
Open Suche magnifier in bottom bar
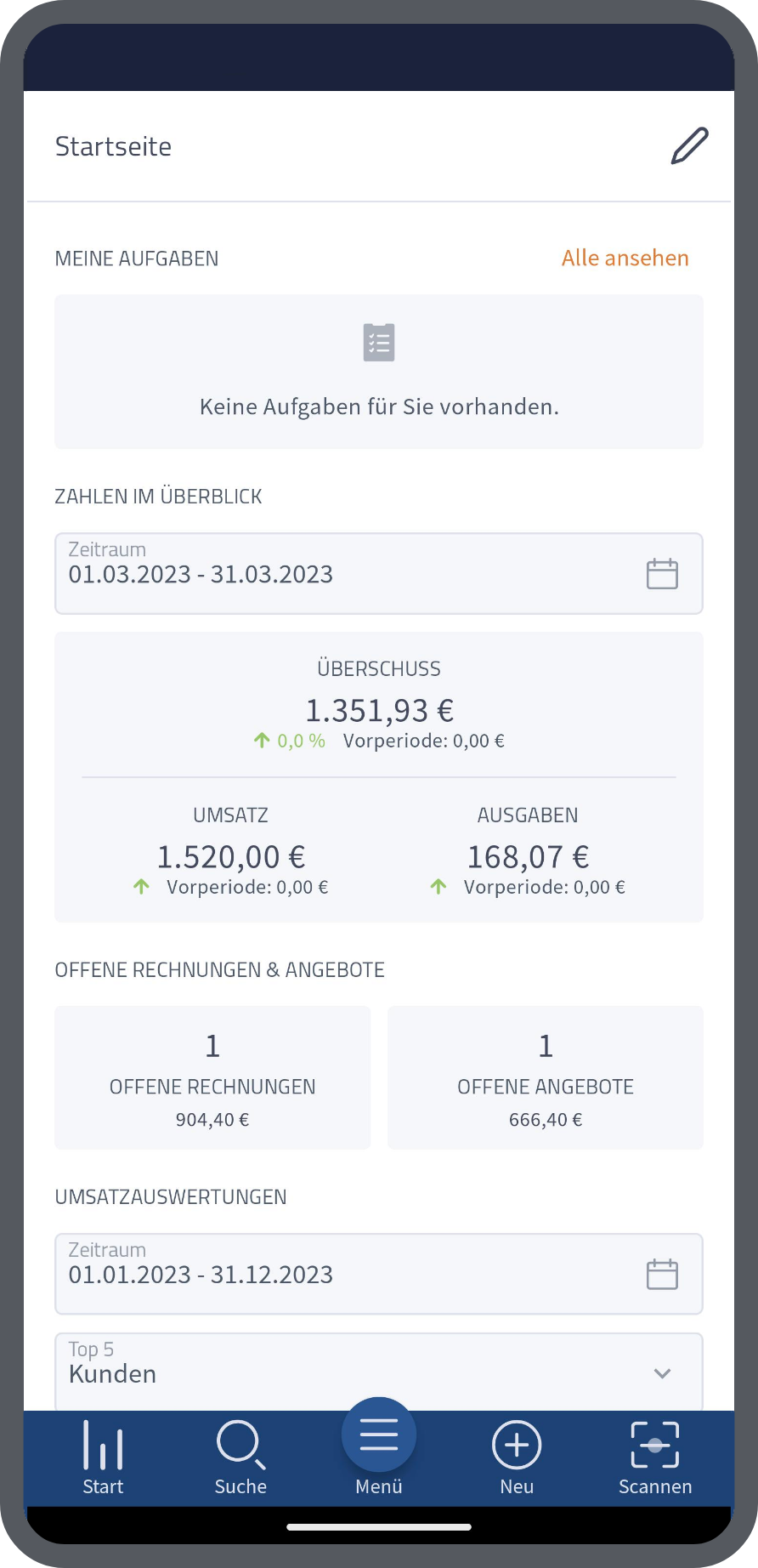click(x=240, y=1446)
